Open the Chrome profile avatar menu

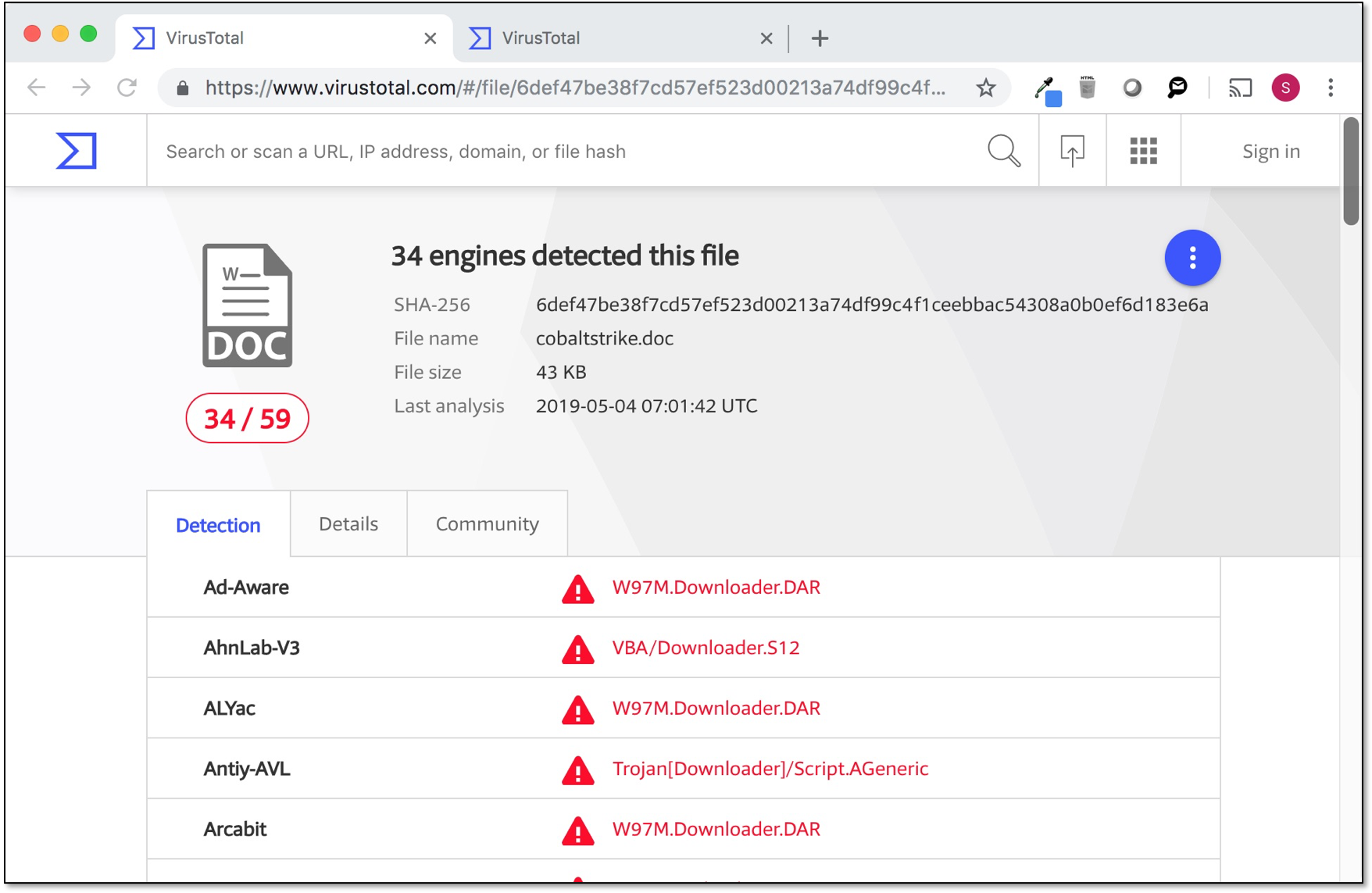pos(1285,88)
